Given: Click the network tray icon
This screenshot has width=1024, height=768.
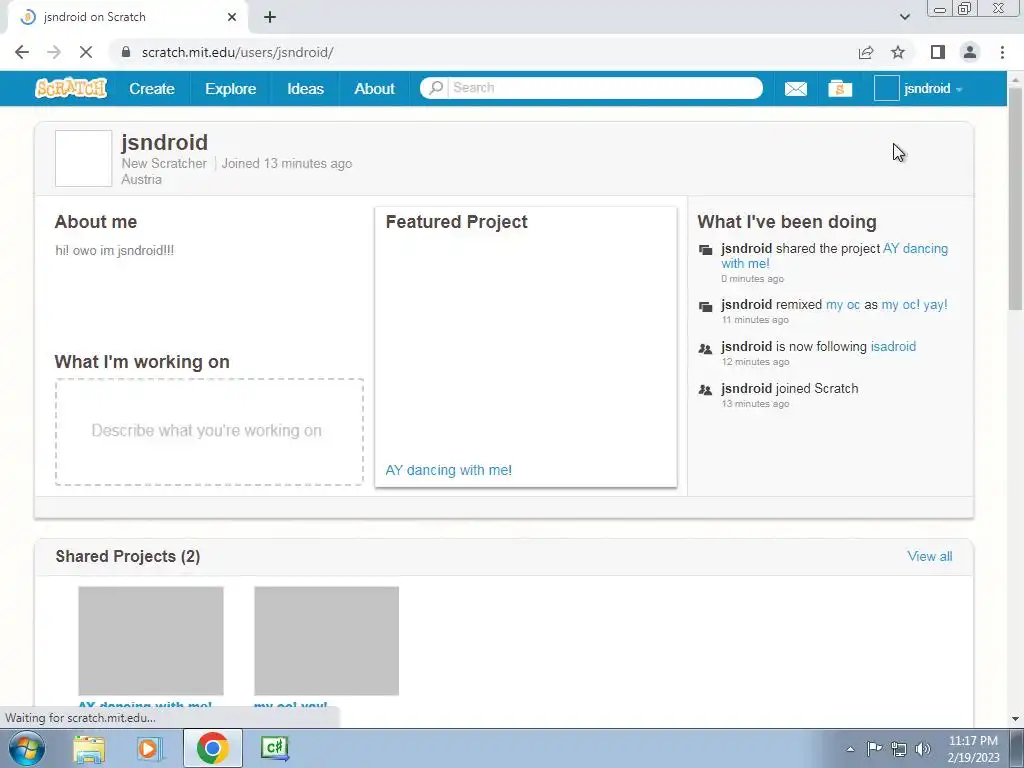Looking at the screenshot, I should [x=899, y=749].
